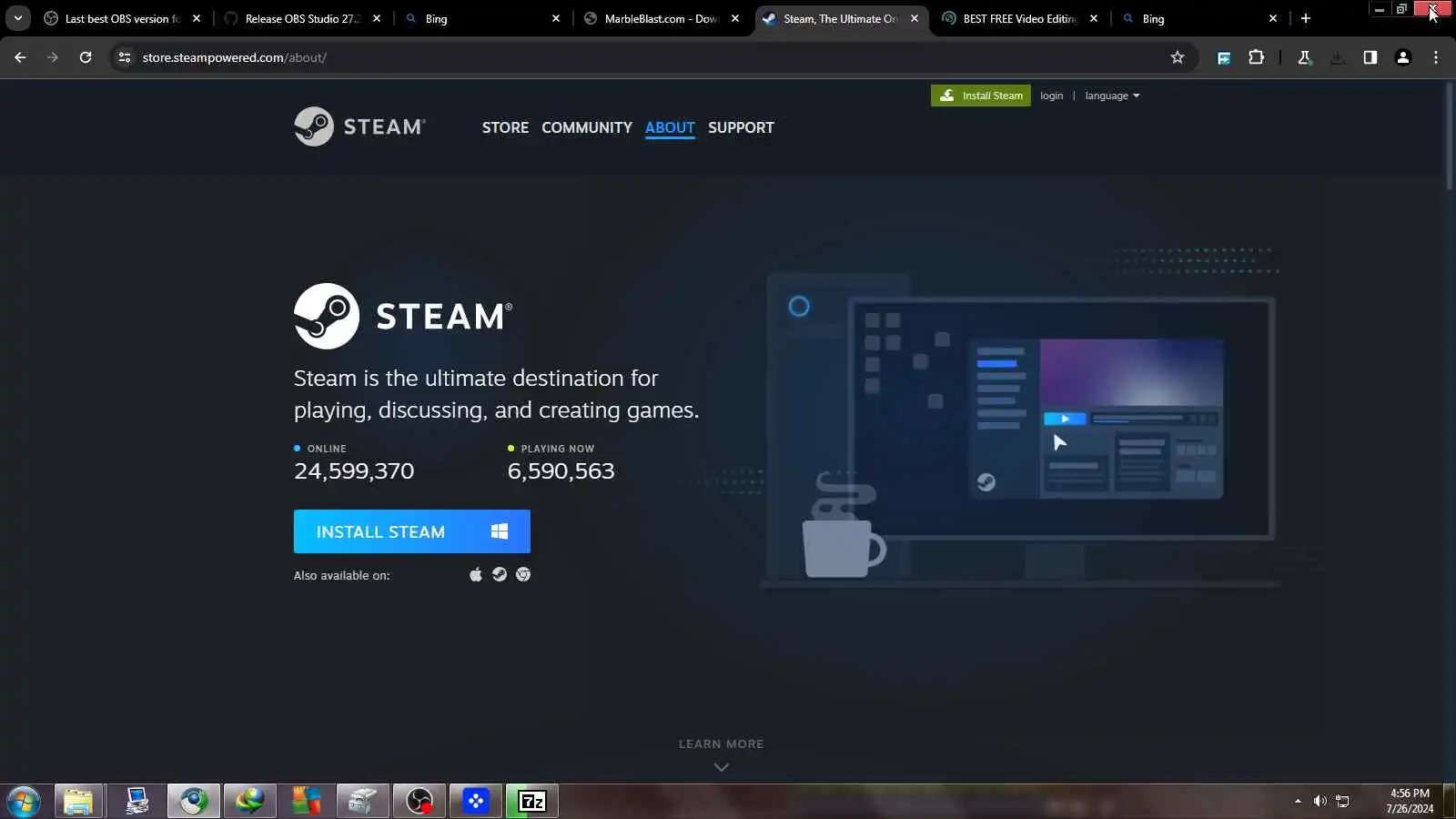Click the LEARN MORE text
Image resolution: width=1456 pixels, height=819 pixels.
point(722,743)
